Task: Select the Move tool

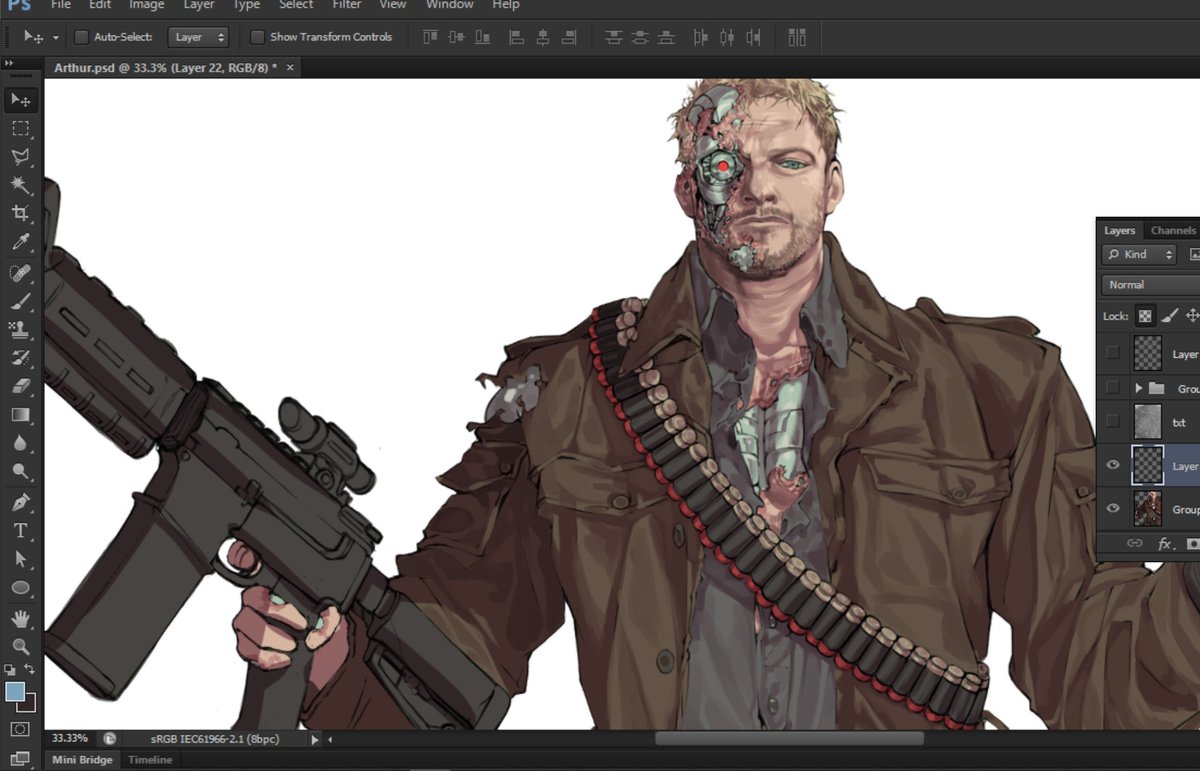Action: point(20,99)
